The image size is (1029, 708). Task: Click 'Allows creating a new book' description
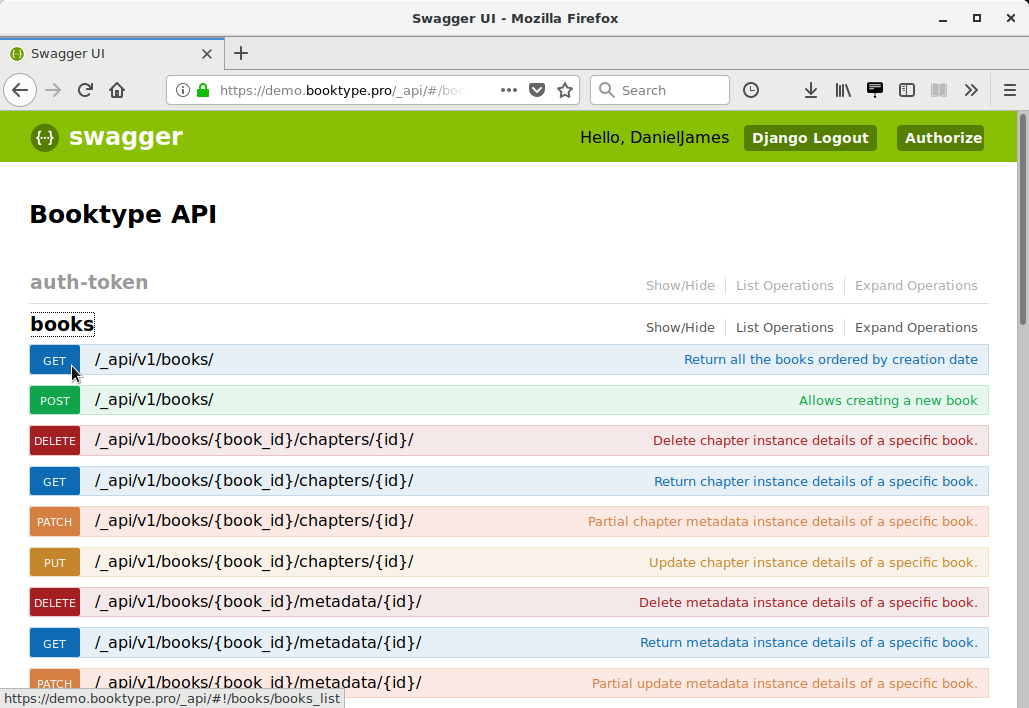coord(888,400)
